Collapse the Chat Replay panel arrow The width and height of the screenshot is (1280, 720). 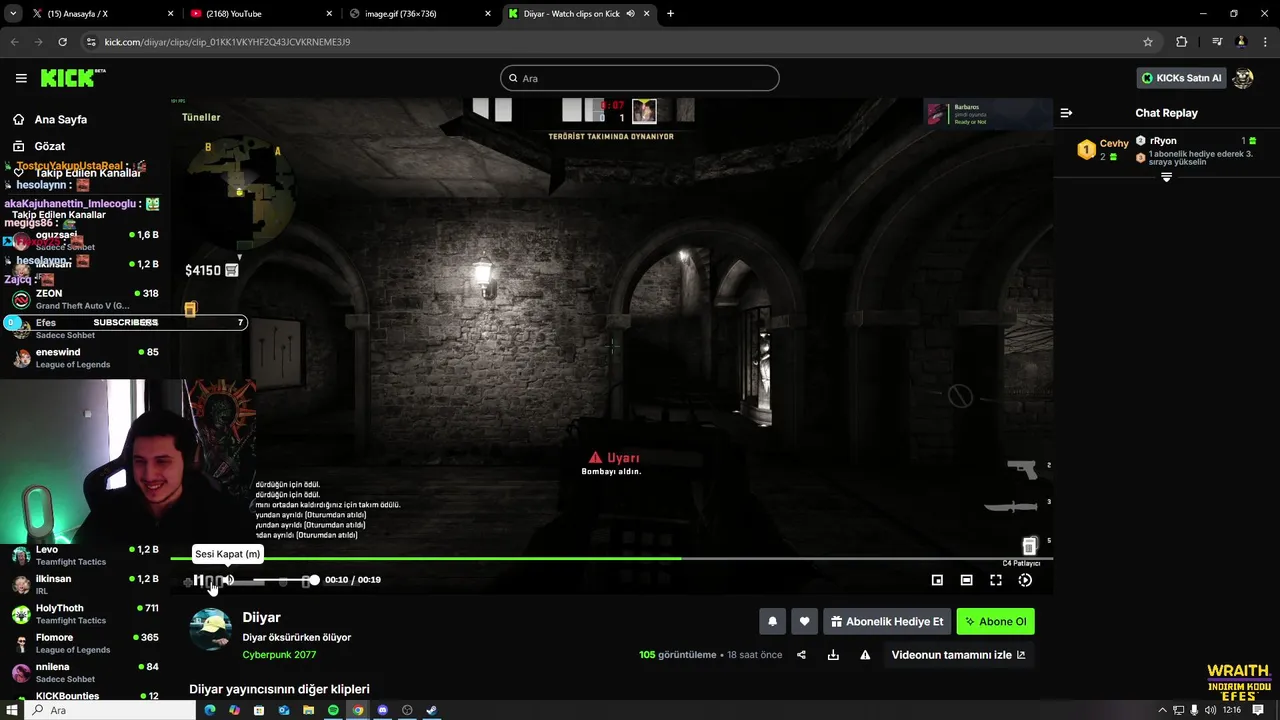pos(1066,113)
